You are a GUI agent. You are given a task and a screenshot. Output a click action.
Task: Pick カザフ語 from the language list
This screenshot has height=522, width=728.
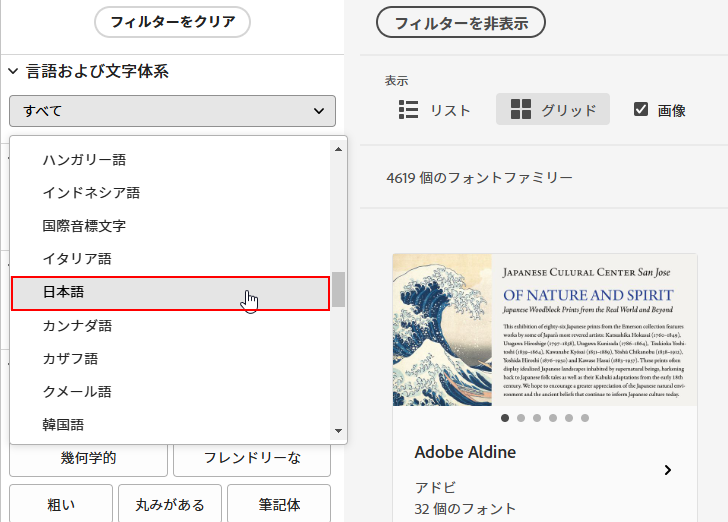[x=170, y=359]
